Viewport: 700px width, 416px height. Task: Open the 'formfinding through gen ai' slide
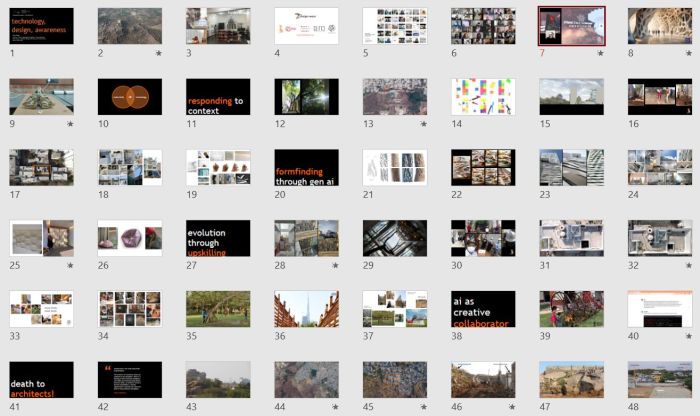click(x=306, y=168)
